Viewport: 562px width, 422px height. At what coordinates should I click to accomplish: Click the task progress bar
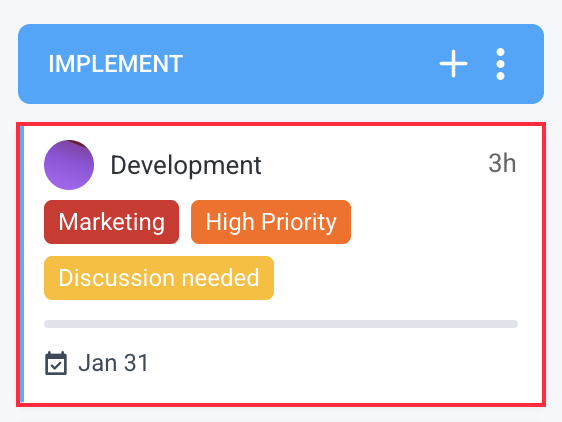(x=281, y=324)
